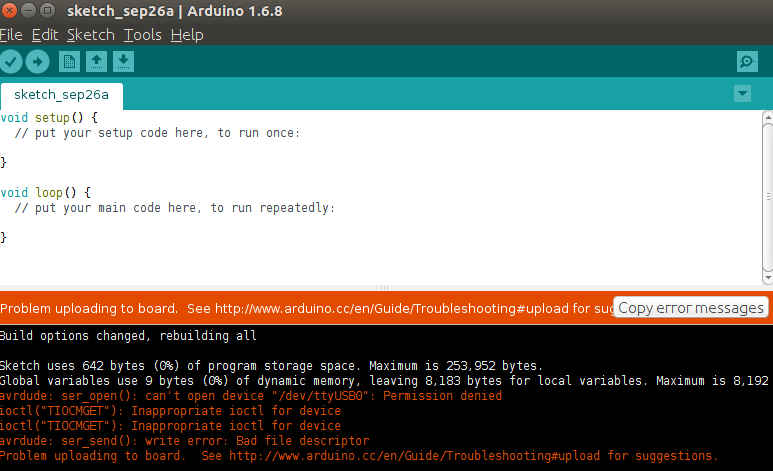Open the Edit menu

tap(45, 35)
